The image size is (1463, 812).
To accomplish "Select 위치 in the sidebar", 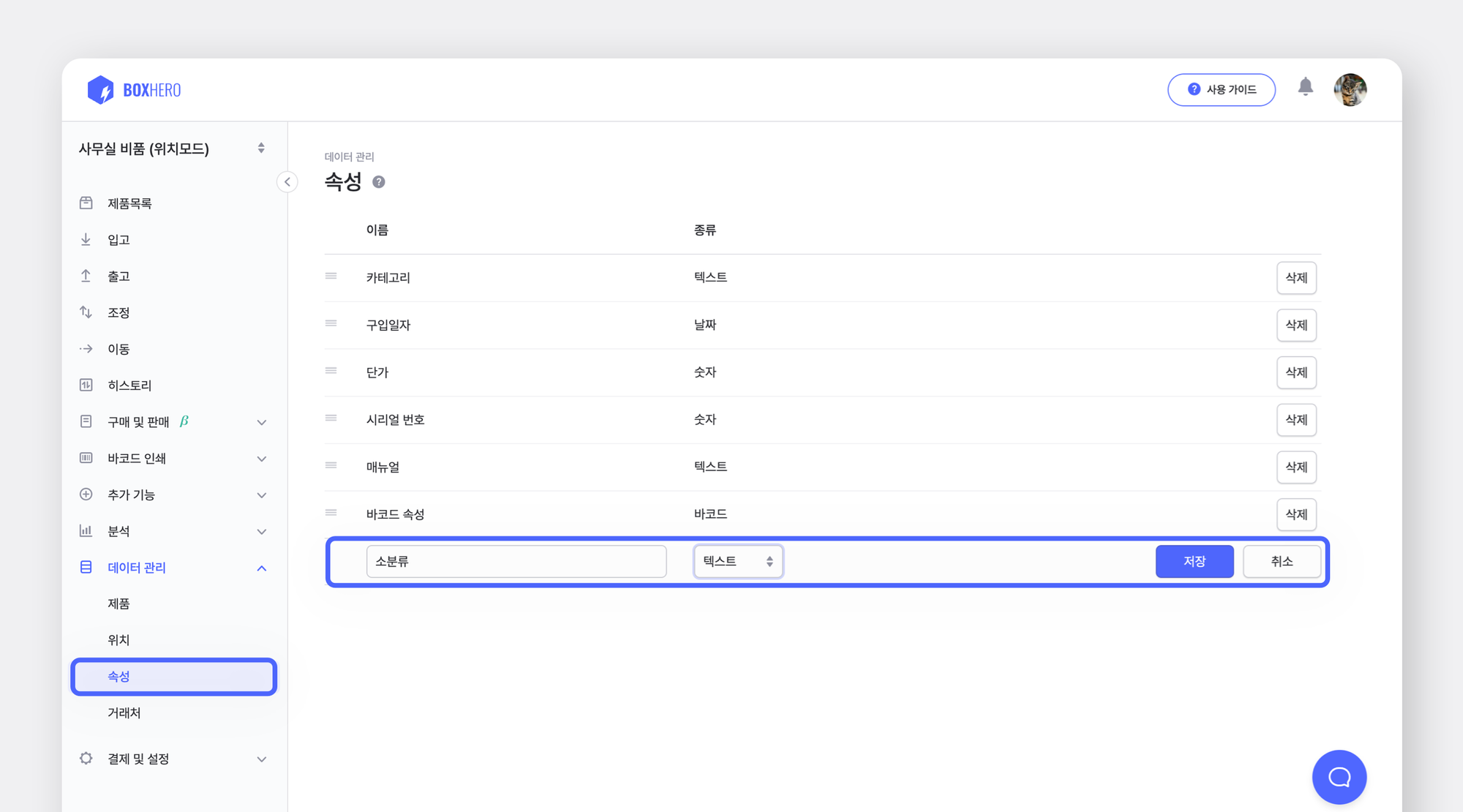I will pyautogui.click(x=119, y=639).
